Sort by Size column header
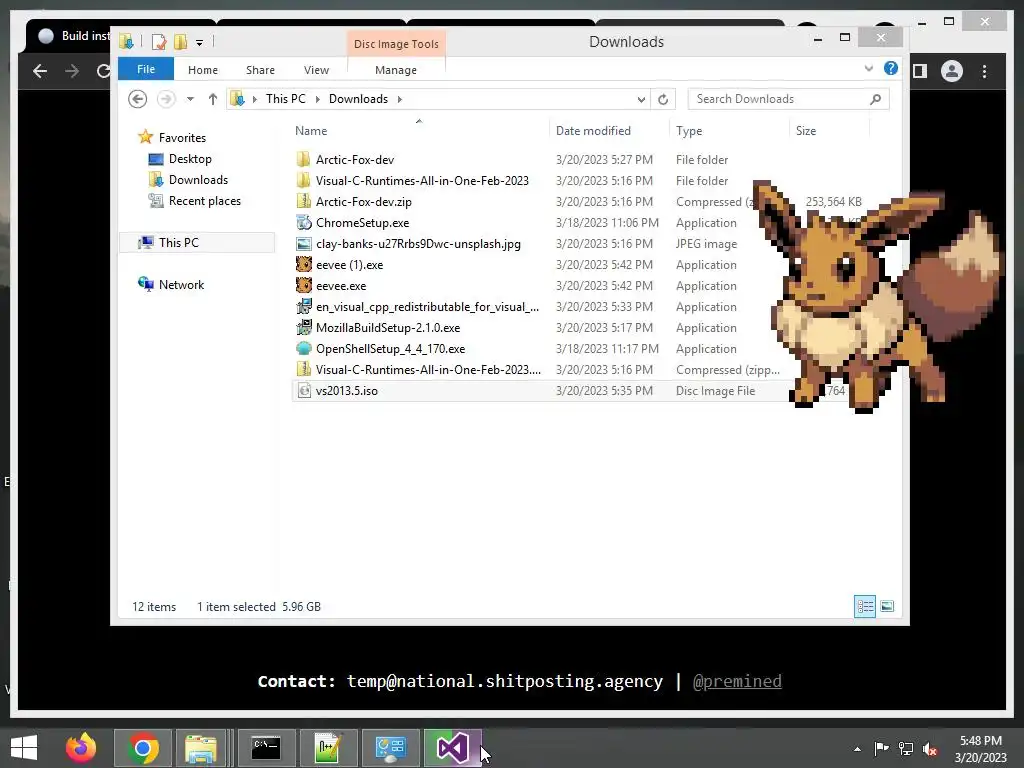 806,131
